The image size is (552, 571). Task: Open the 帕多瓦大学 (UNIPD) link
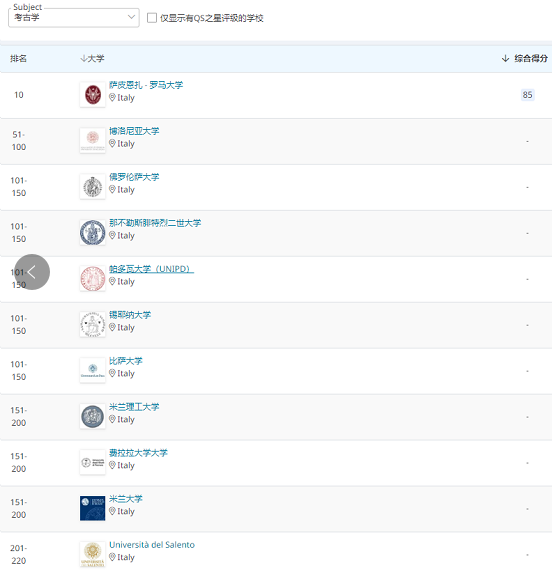pos(151,269)
